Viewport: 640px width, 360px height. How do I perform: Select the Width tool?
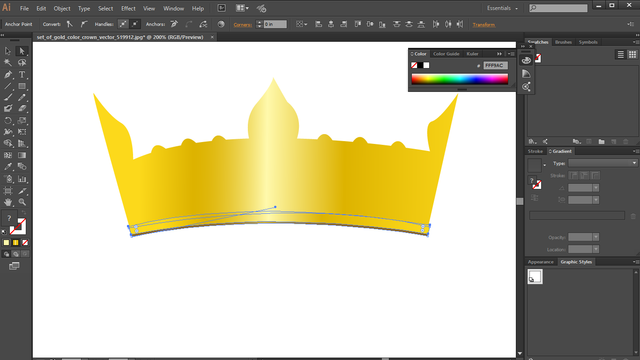pyautogui.click(x=8, y=132)
